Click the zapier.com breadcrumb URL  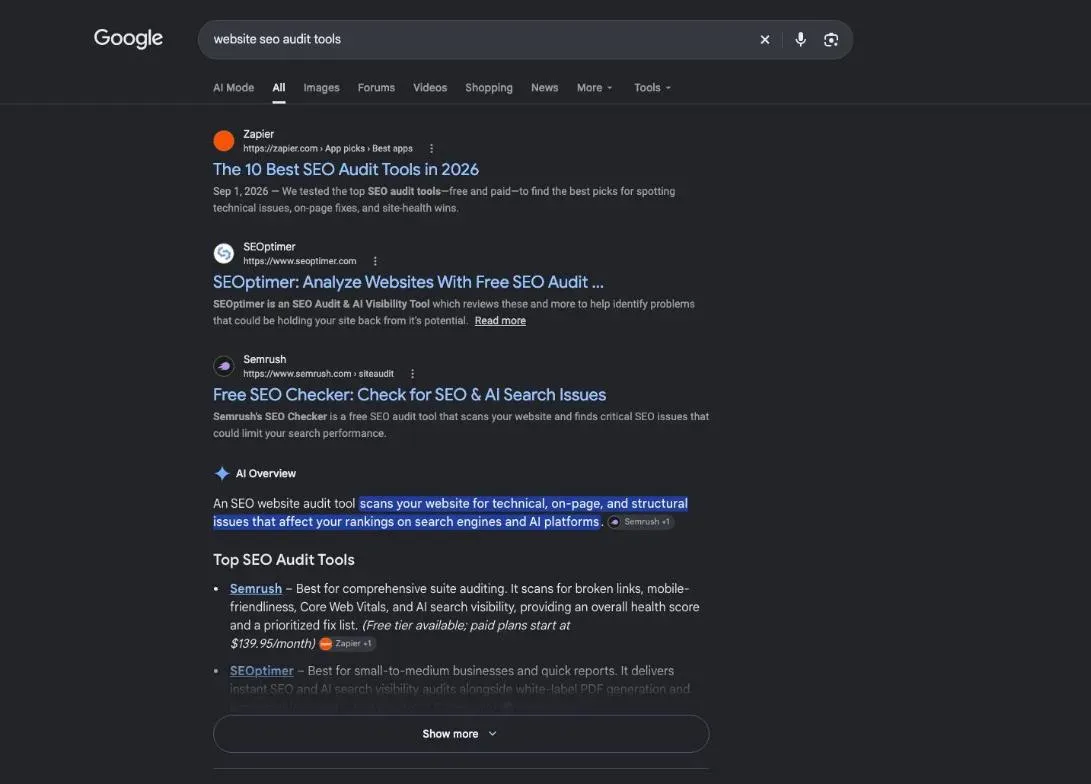[x=328, y=149]
